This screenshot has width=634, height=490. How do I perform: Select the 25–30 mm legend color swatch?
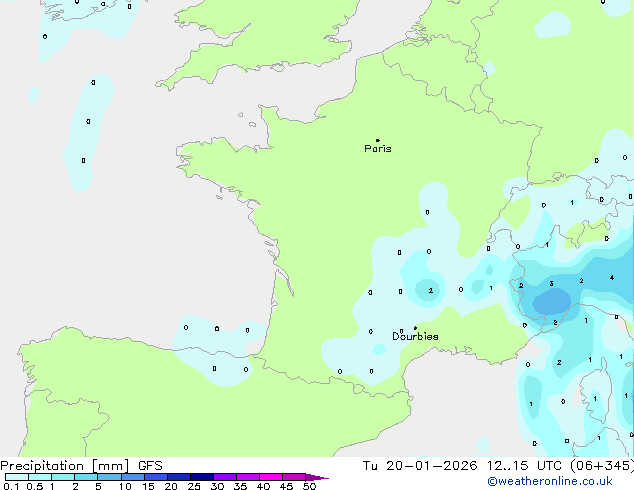(x=202, y=477)
